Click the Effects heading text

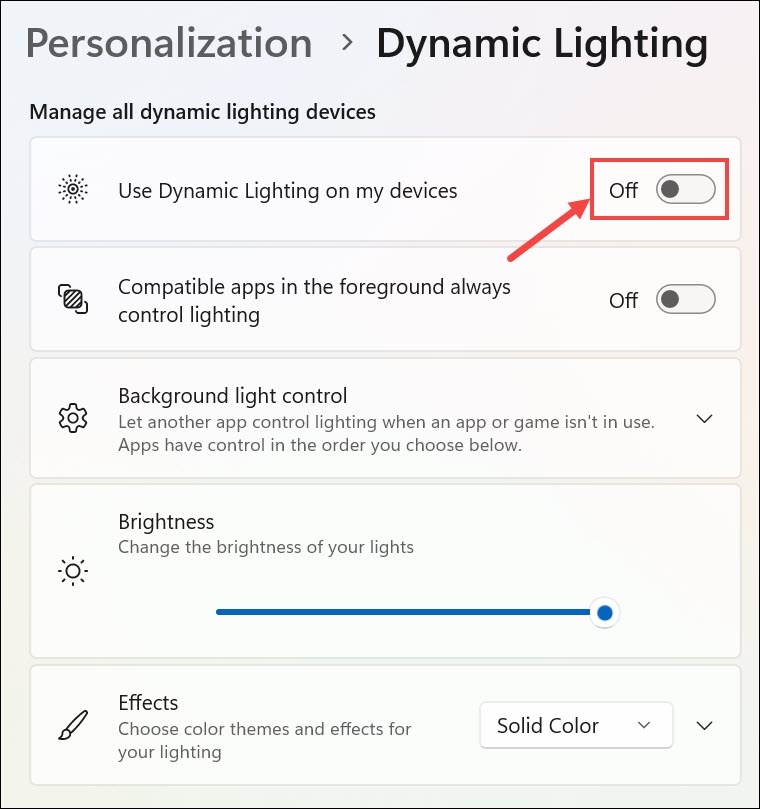coord(148,703)
